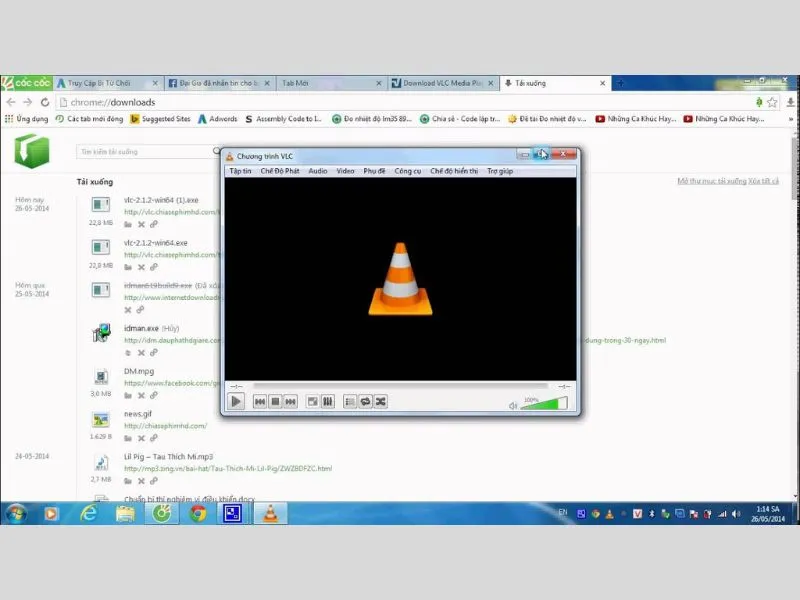Click the VLC seek progress bar
The height and width of the screenshot is (600, 800).
pos(401,386)
